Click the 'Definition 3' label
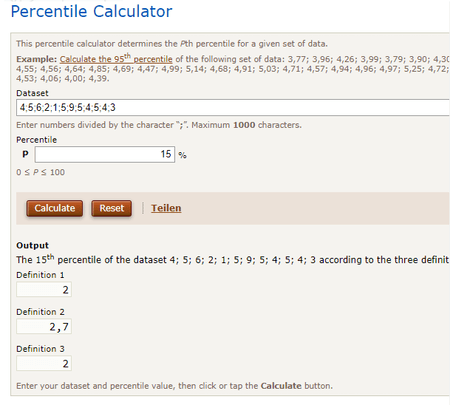This screenshot has height=405, width=450. pos(40,349)
